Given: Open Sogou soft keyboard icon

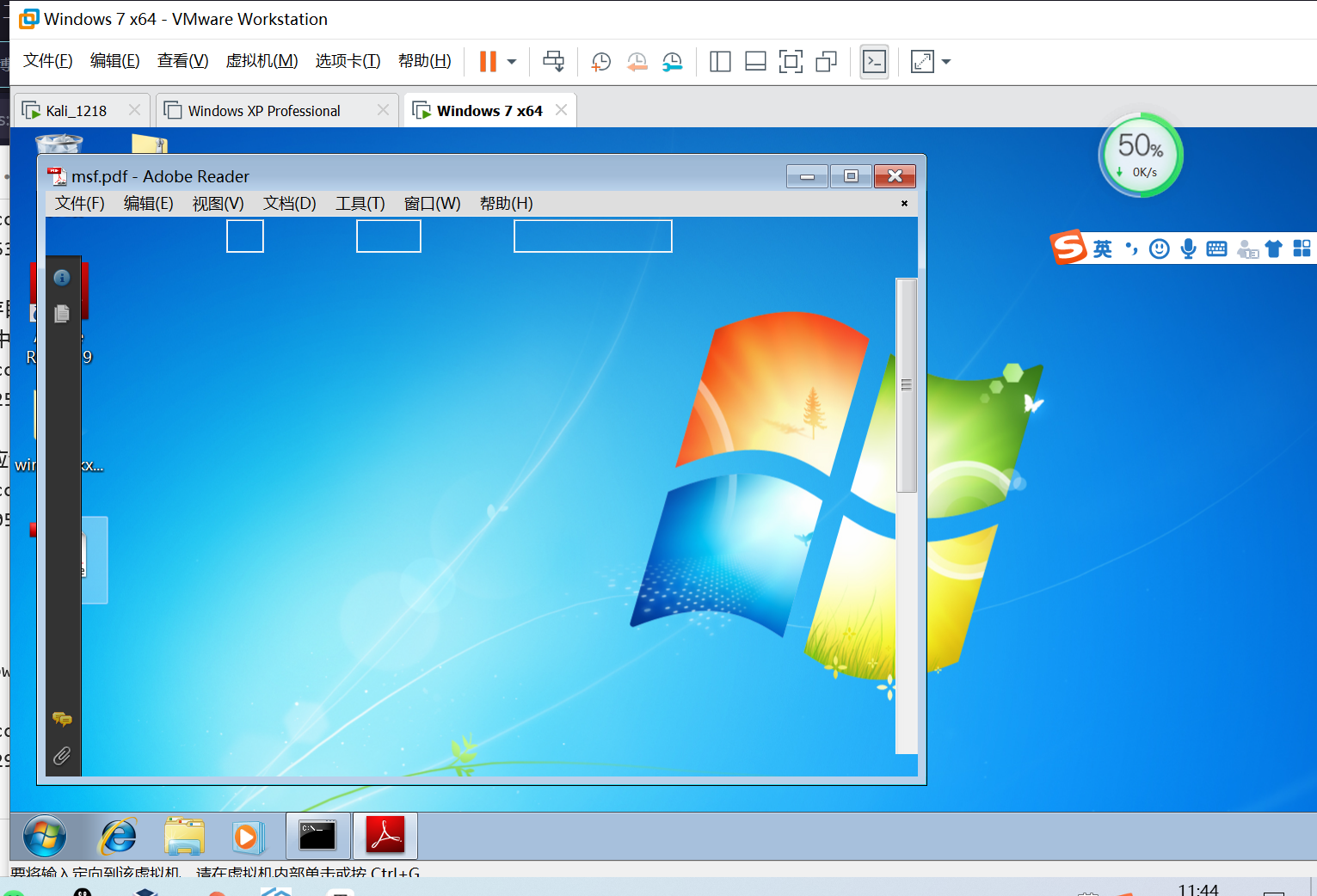Looking at the screenshot, I should [1217, 249].
